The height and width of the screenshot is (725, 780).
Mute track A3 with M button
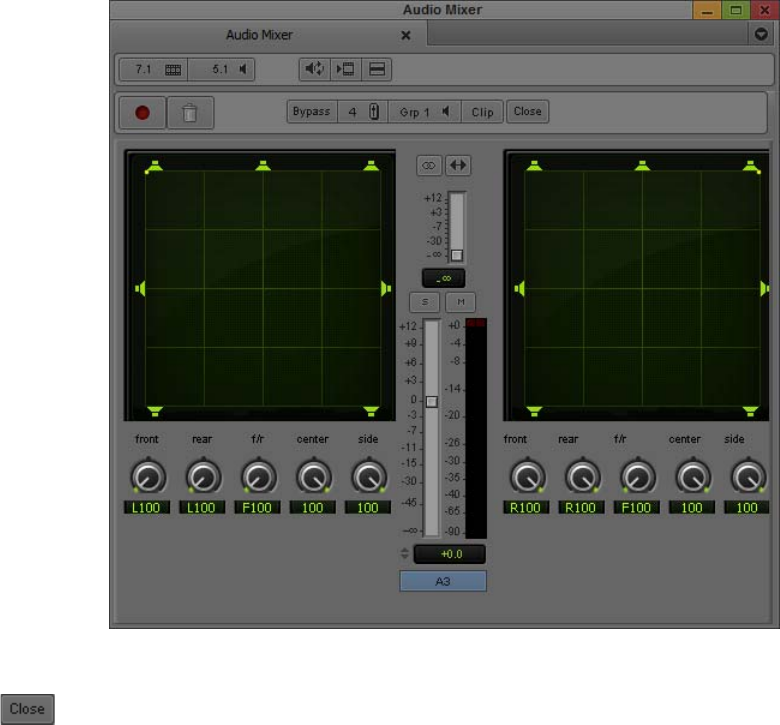click(x=461, y=302)
